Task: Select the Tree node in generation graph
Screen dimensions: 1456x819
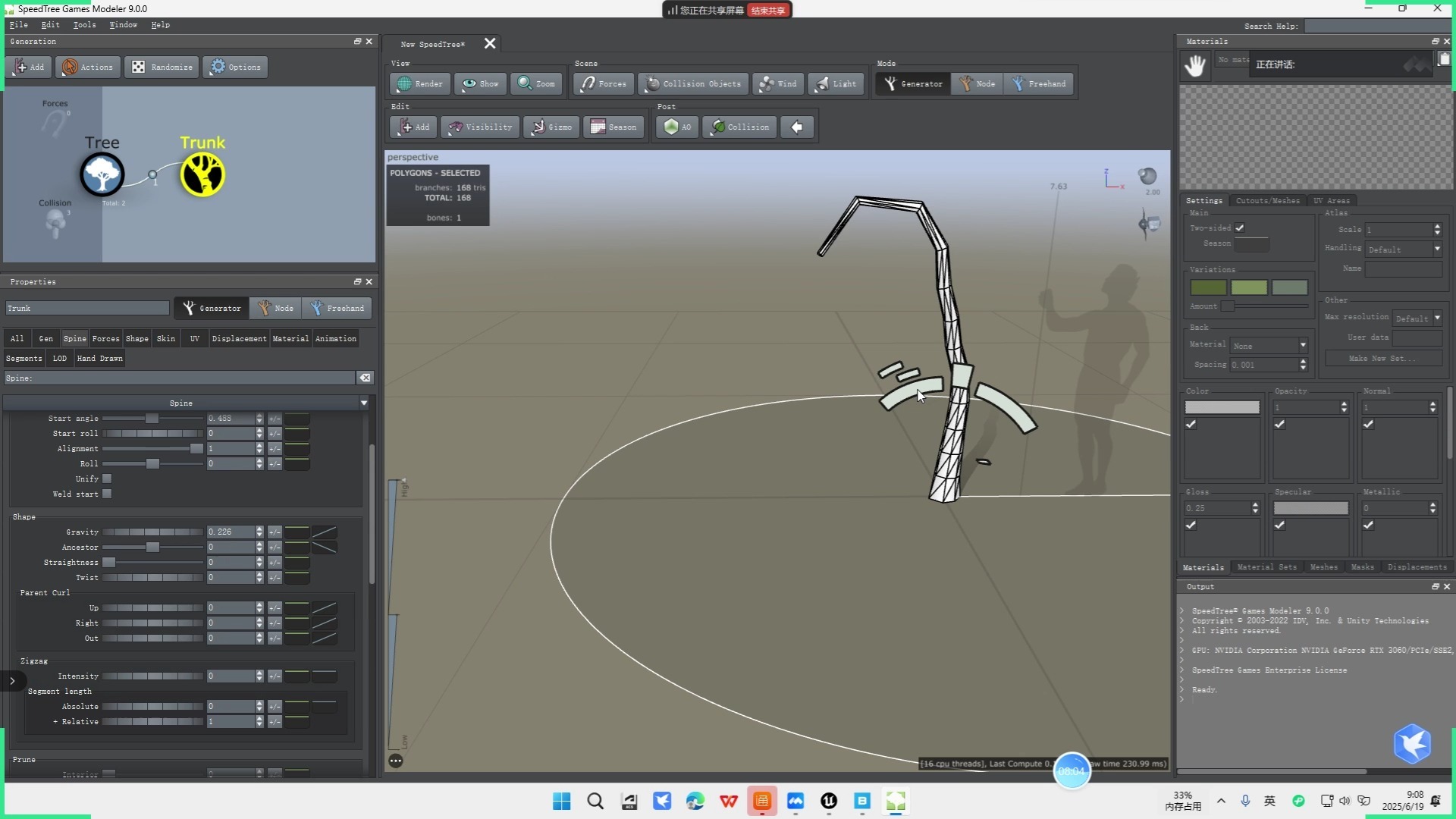Action: point(102,174)
